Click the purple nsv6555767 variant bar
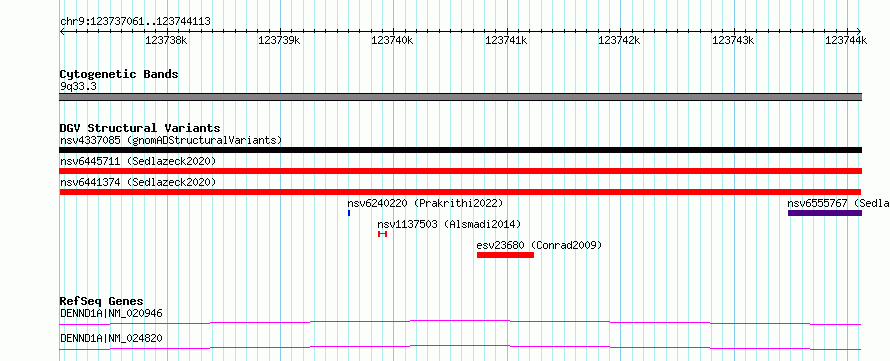 coord(825,213)
